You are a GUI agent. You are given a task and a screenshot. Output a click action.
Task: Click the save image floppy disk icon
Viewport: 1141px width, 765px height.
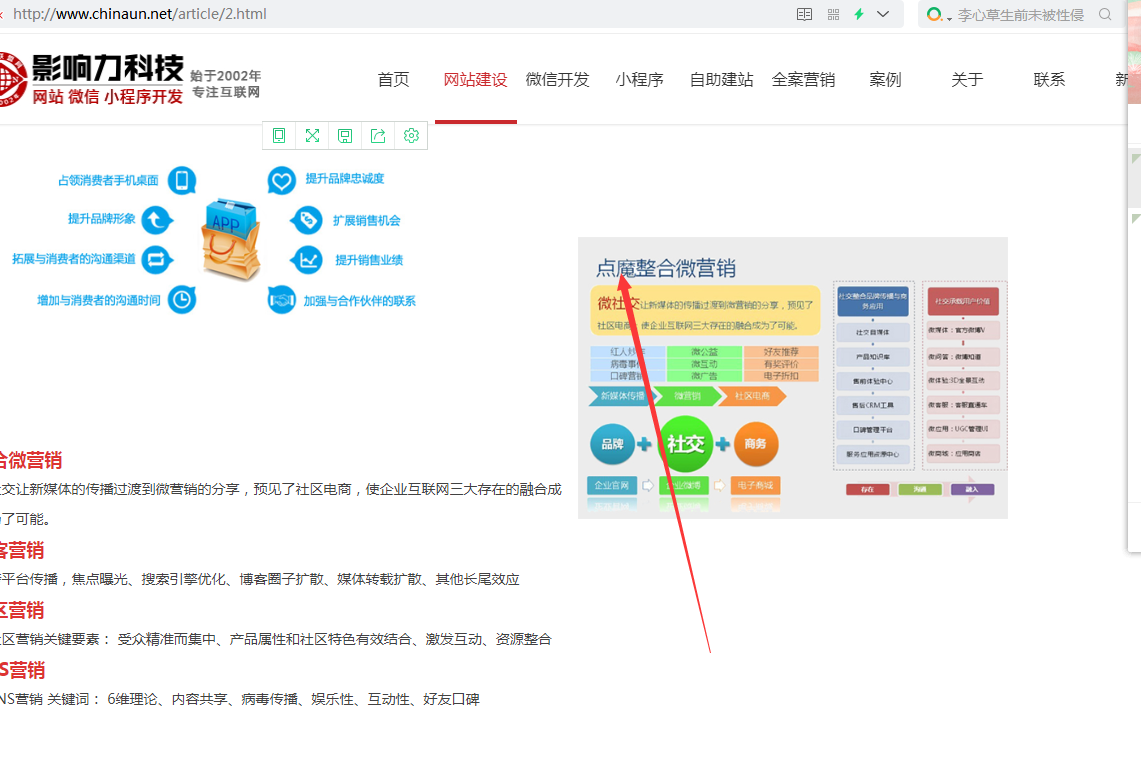(x=345, y=136)
